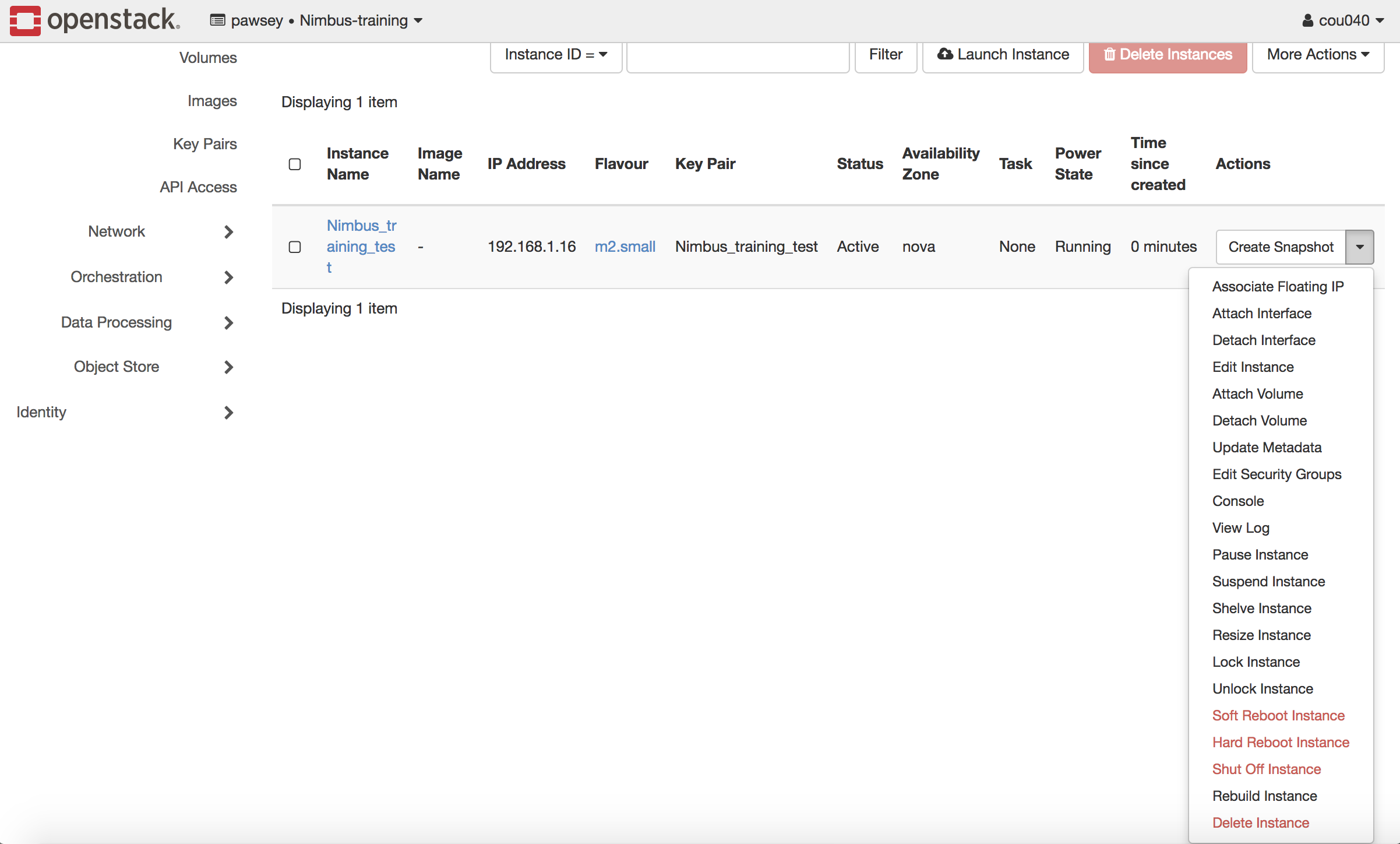This screenshot has height=844, width=1400.
Task: Click the Instance ID search input field
Action: [x=735, y=55]
